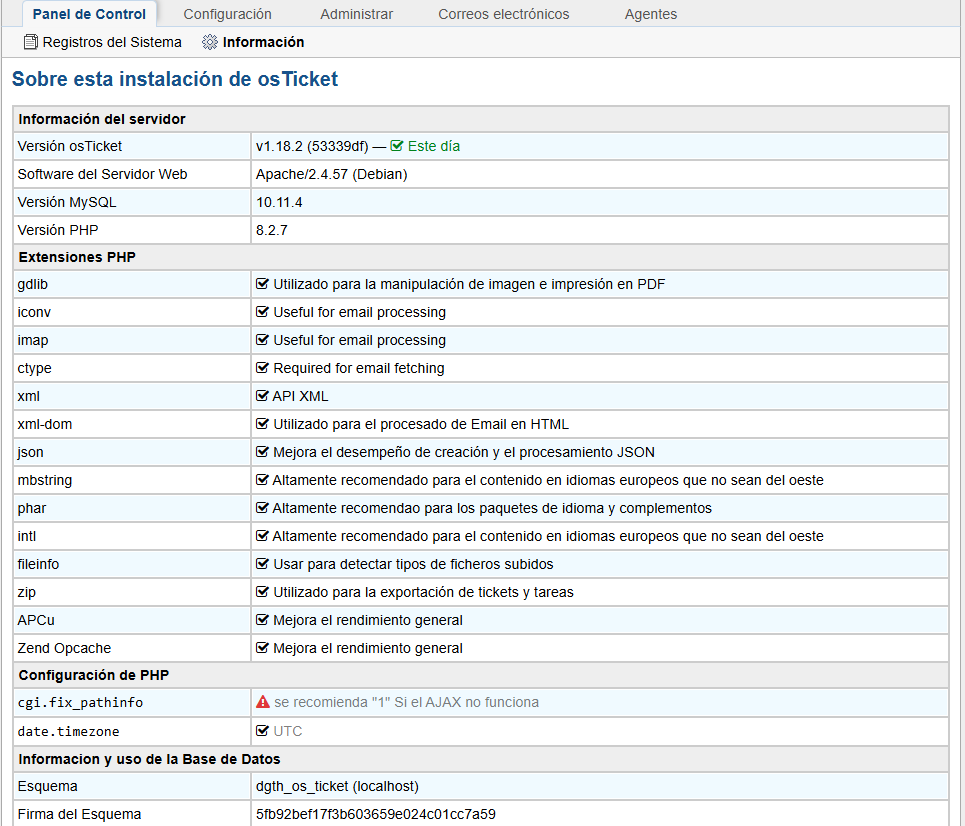Click the check icon in the APCu row
The image size is (965, 826).
pyautogui.click(x=263, y=620)
